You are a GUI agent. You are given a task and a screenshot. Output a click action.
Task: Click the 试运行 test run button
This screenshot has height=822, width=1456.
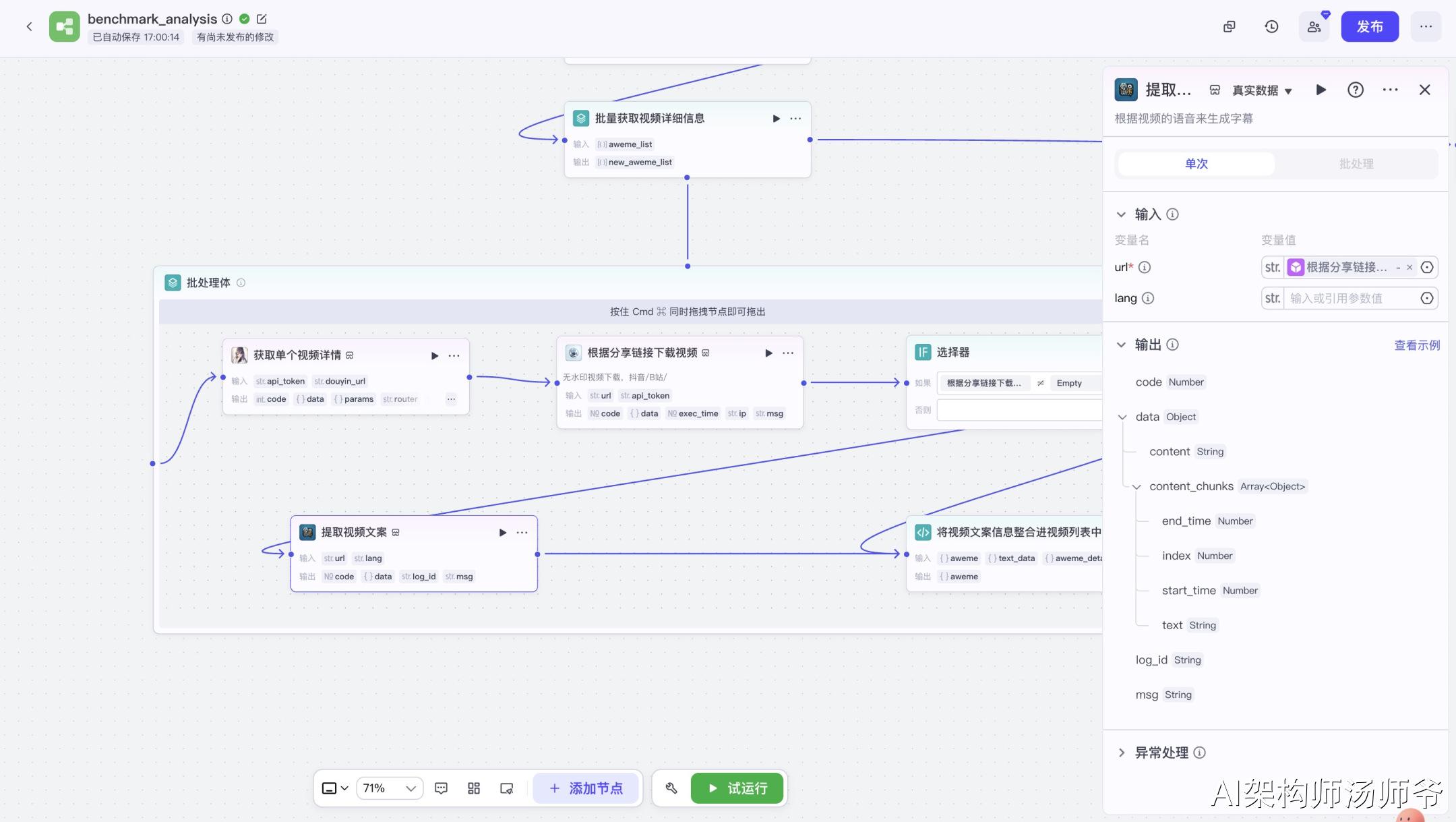737,788
